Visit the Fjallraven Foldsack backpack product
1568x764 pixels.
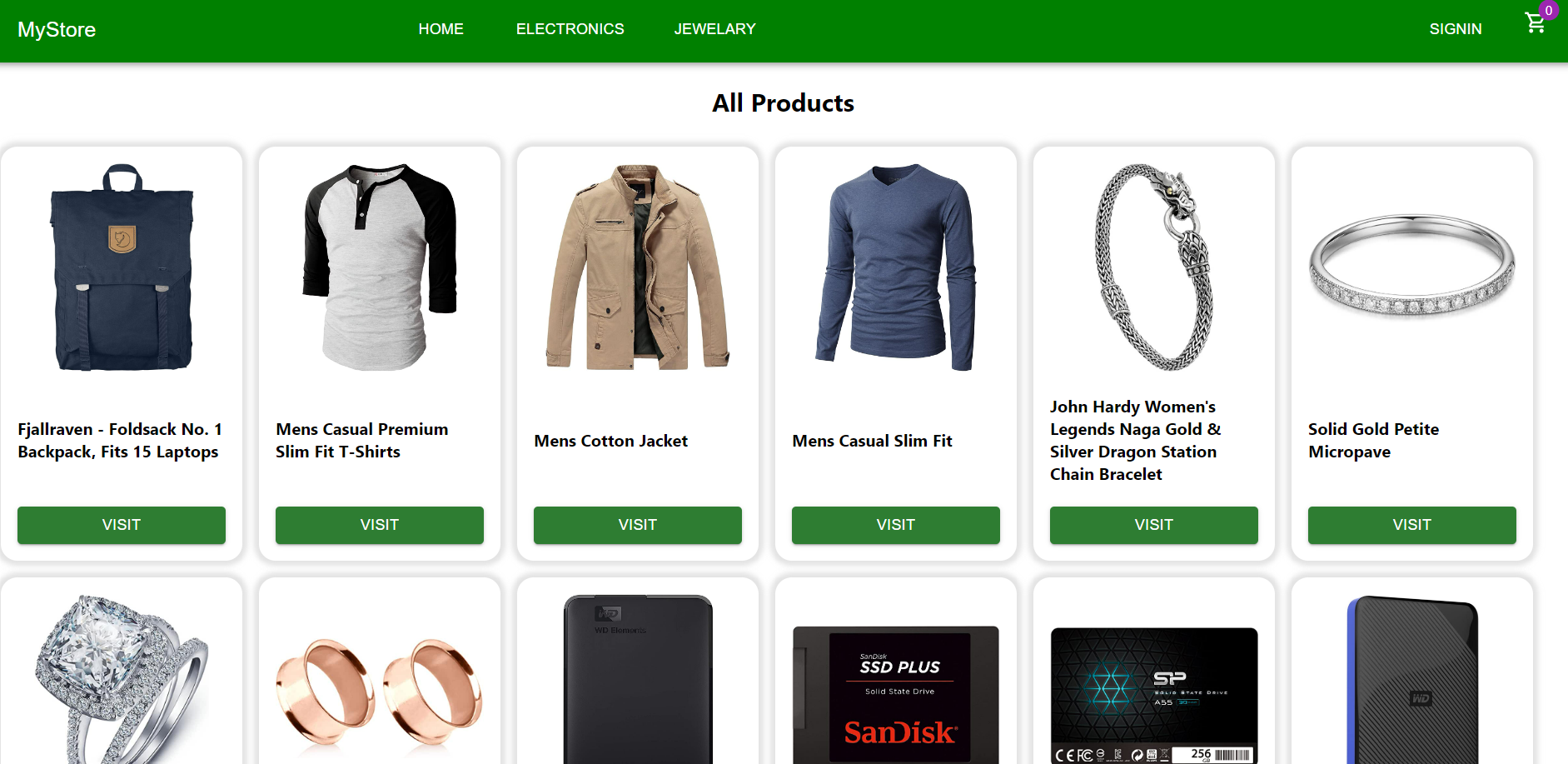tap(122, 525)
